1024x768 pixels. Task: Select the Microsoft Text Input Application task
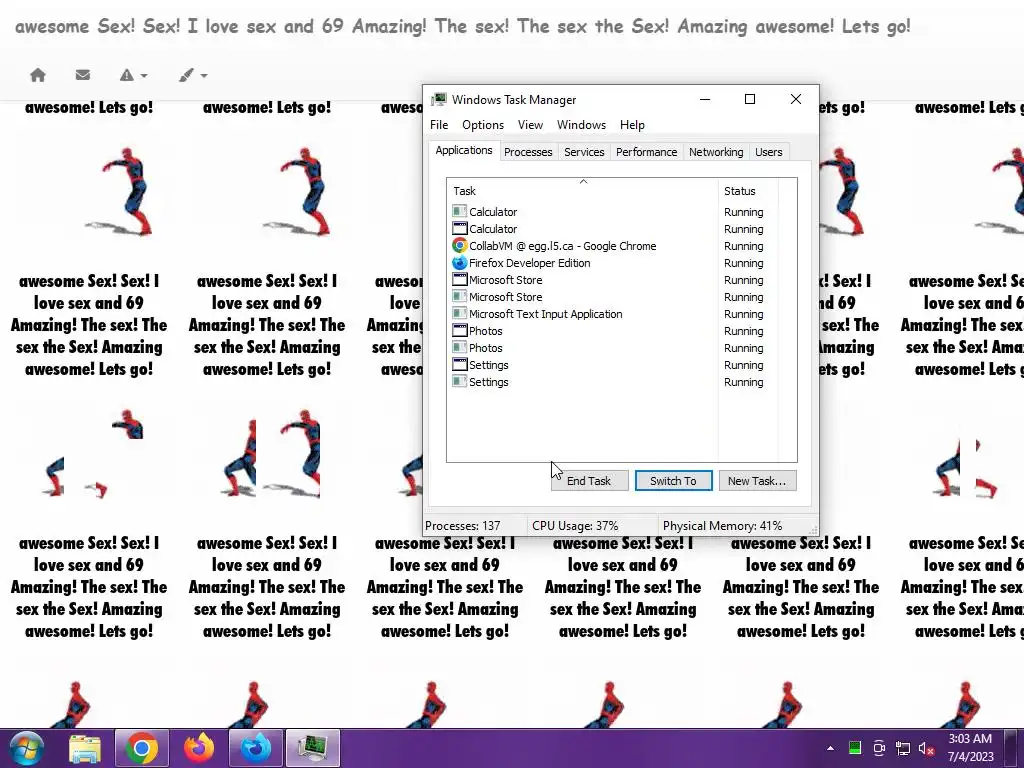(x=613, y=313)
